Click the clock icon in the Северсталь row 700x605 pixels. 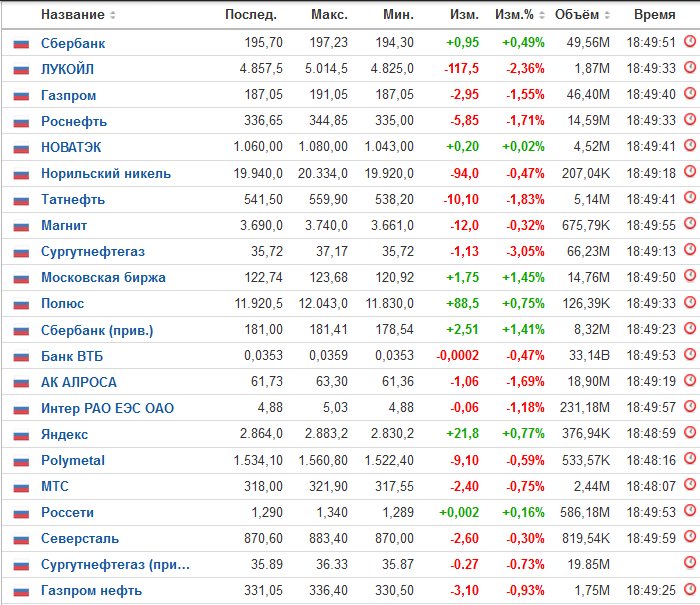(690, 536)
